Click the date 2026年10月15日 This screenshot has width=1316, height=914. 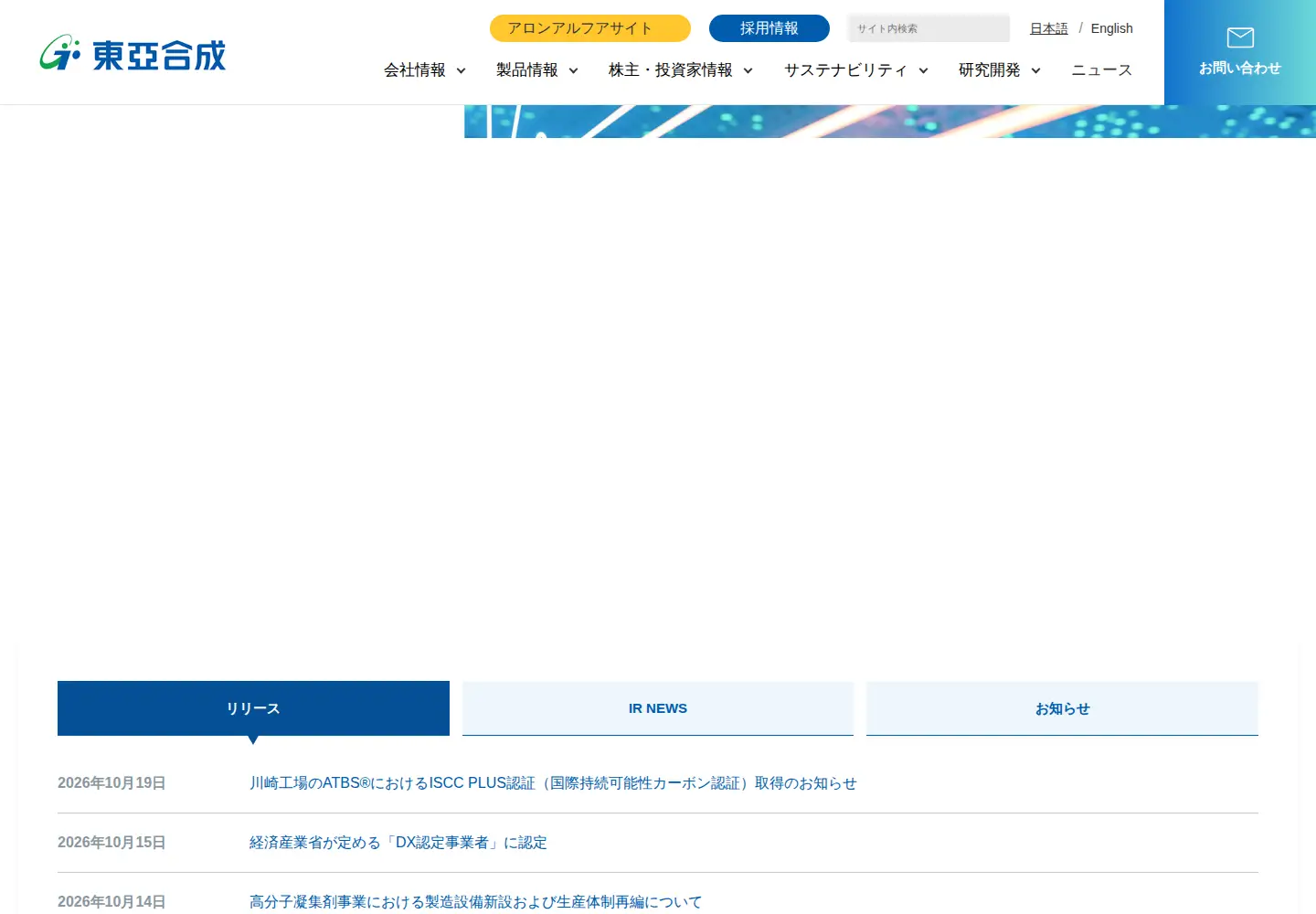tap(111, 843)
